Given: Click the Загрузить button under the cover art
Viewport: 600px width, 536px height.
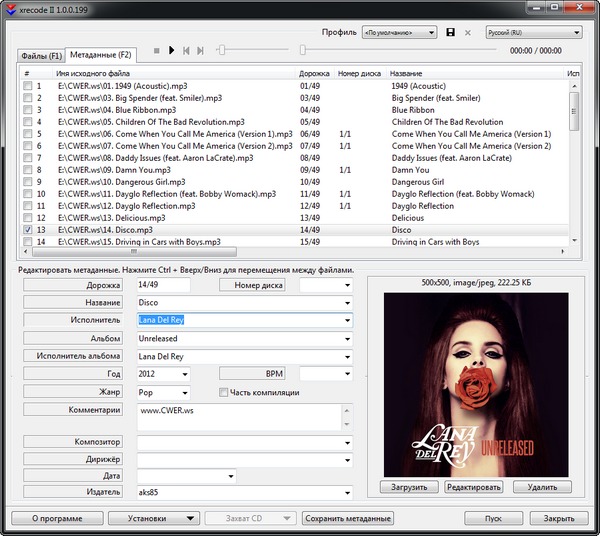Looking at the screenshot, I should (x=408, y=487).
